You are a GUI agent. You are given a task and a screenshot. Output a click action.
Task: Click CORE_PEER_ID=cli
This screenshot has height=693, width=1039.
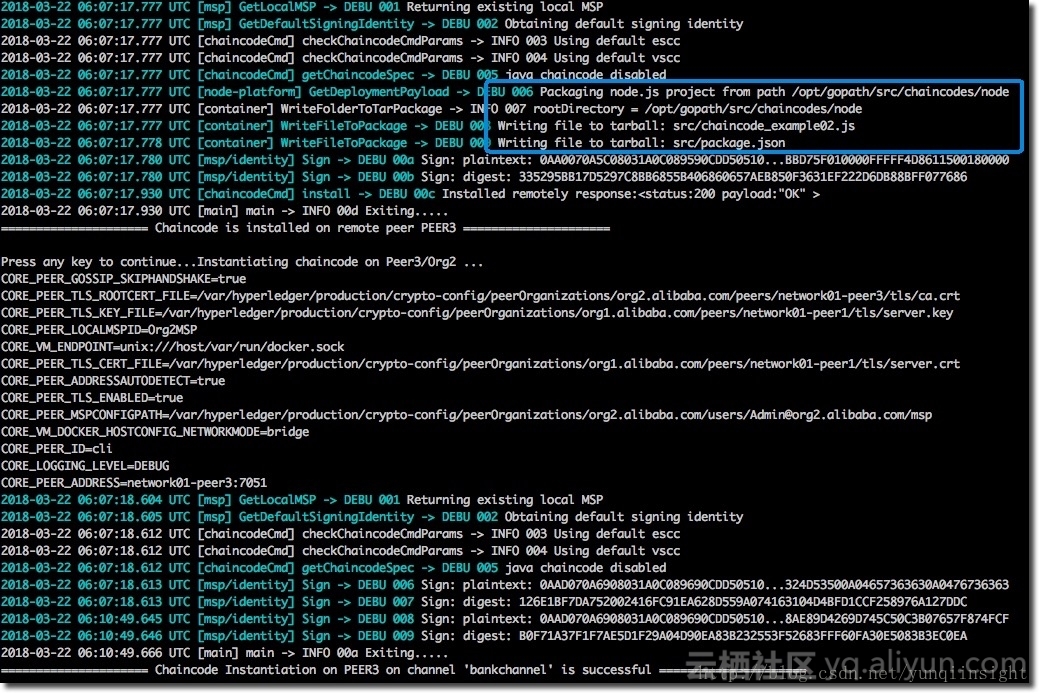click(x=56, y=449)
